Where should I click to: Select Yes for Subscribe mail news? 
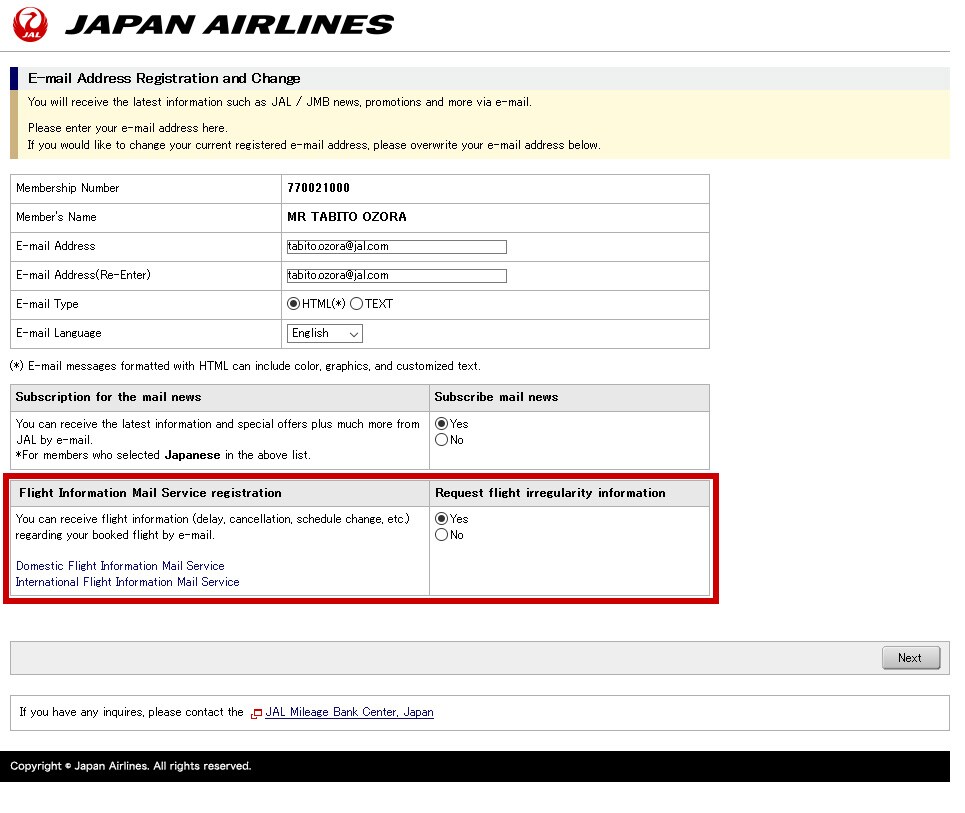click(442, 424)
